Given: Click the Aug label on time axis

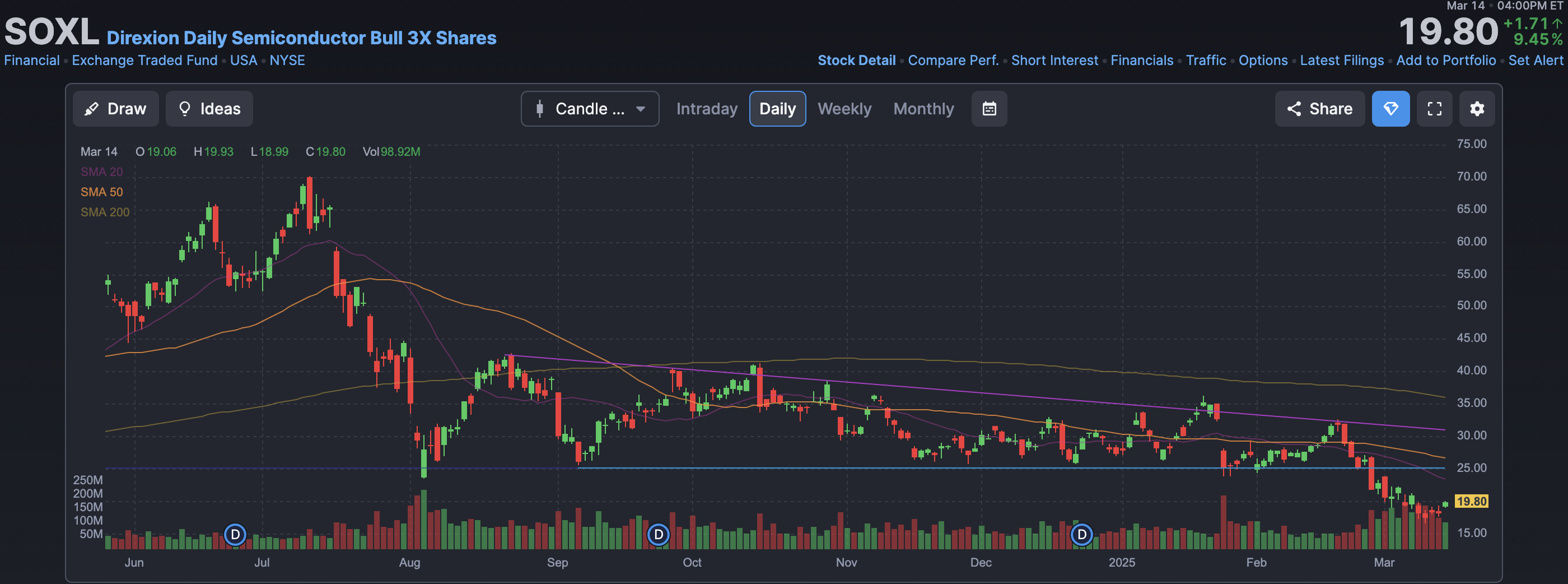Looking at the screenshot, I should pyautogui.click(x=410, y=562).
